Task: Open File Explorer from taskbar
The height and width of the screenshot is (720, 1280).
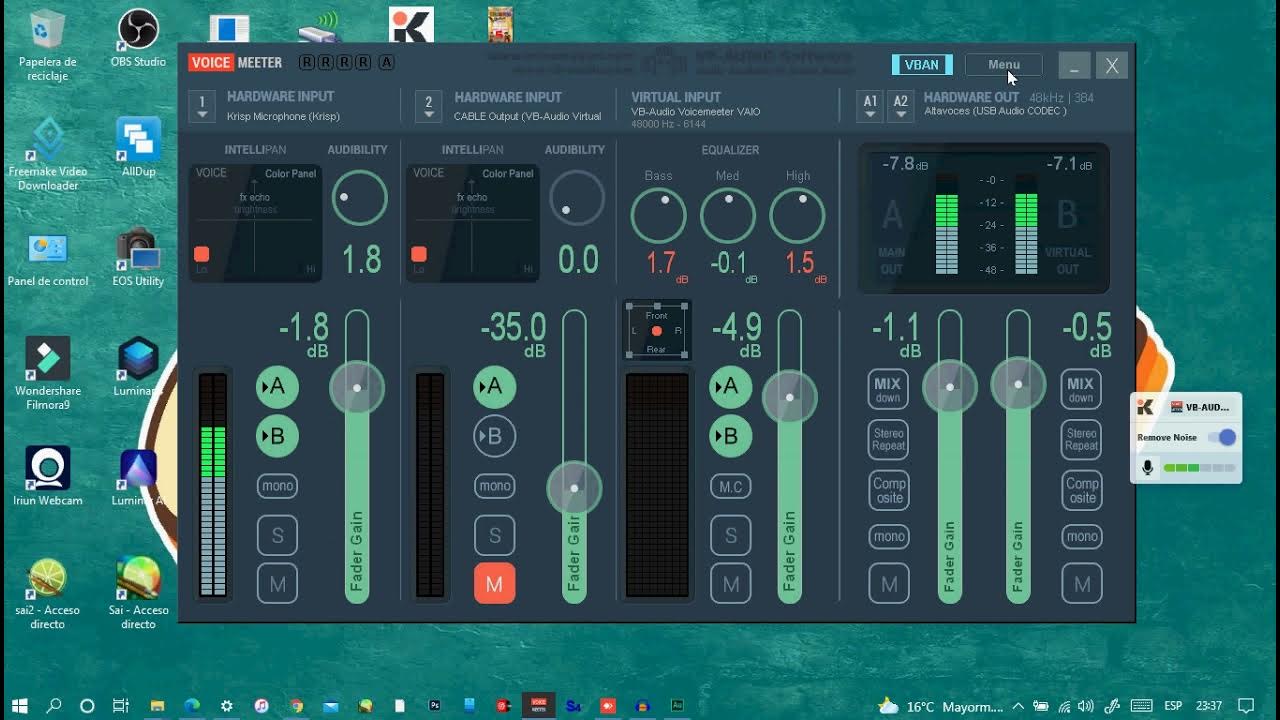Action: coord(157,705)
